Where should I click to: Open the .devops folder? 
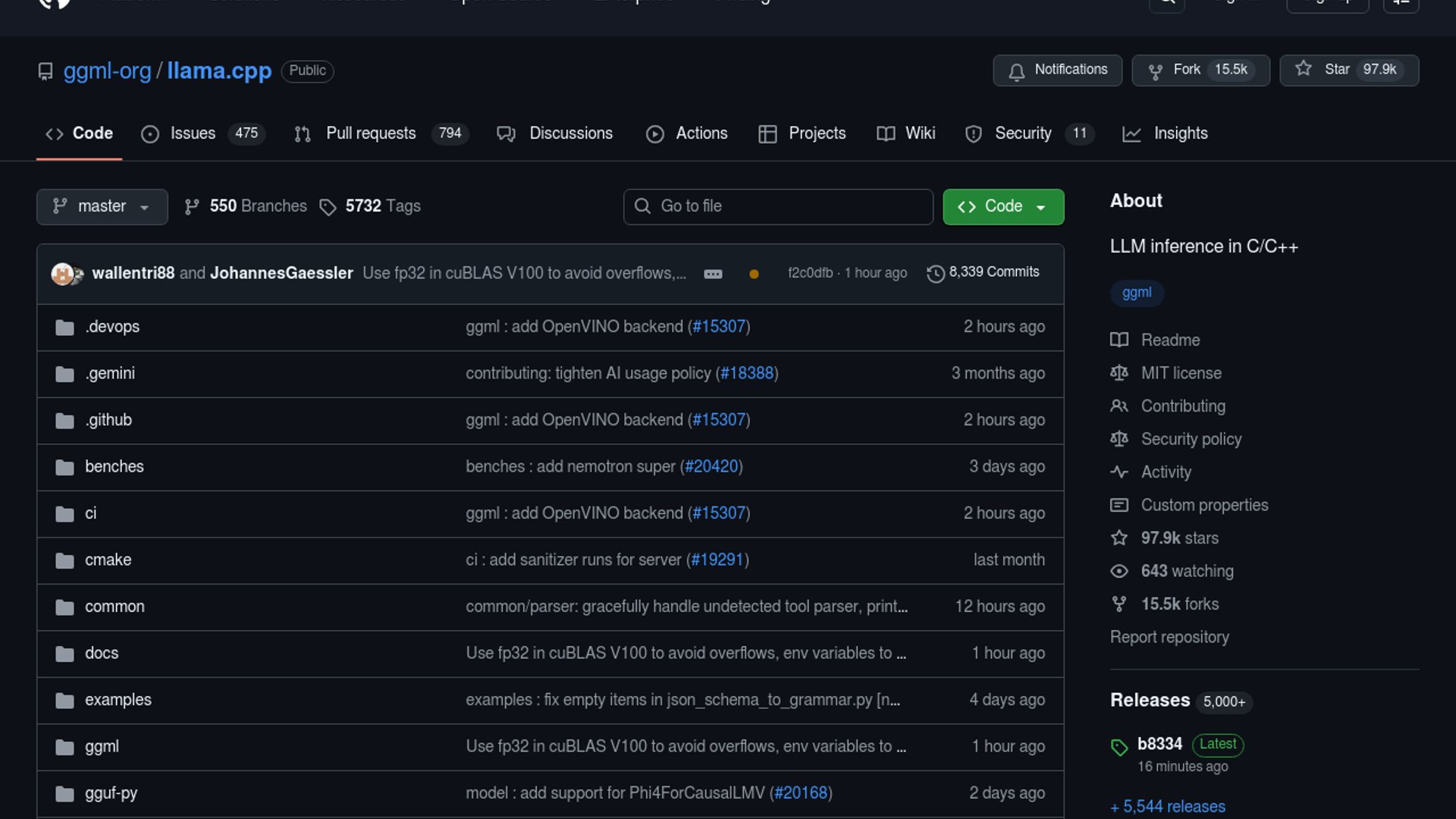pyautogui.click(x=112, y=327)
